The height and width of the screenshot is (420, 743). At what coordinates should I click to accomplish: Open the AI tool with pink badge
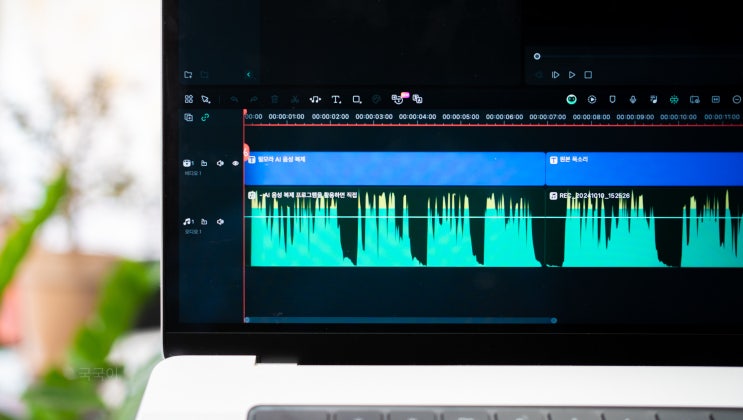point(398,98)
